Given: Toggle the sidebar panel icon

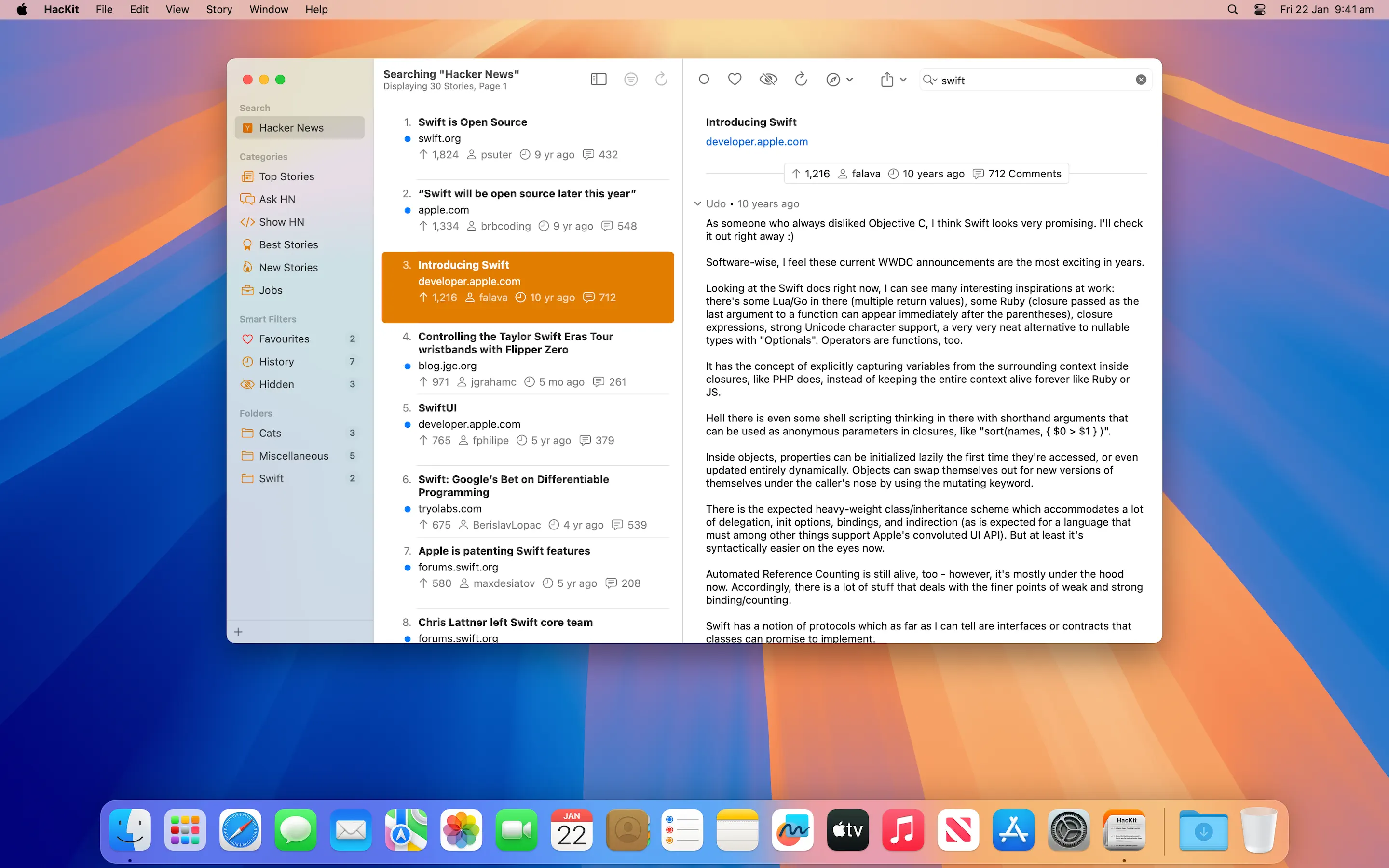Looking at the screenshot, I should 598,79.
